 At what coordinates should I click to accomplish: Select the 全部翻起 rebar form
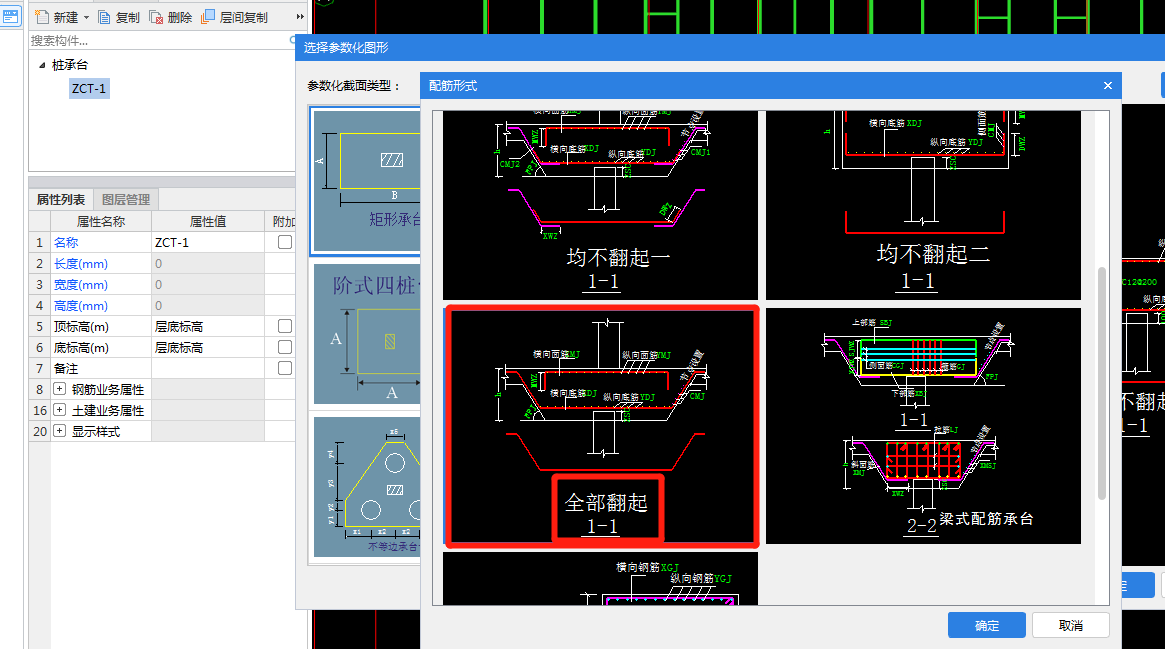600,426
